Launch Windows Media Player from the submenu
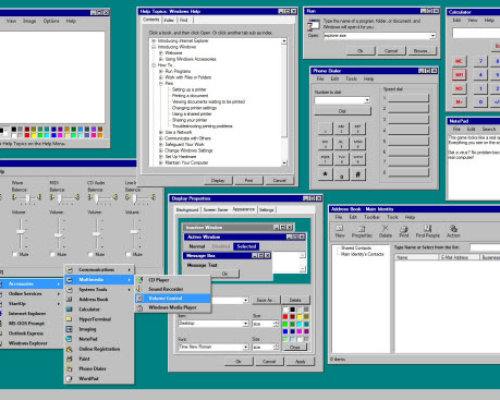 [173, 307]
